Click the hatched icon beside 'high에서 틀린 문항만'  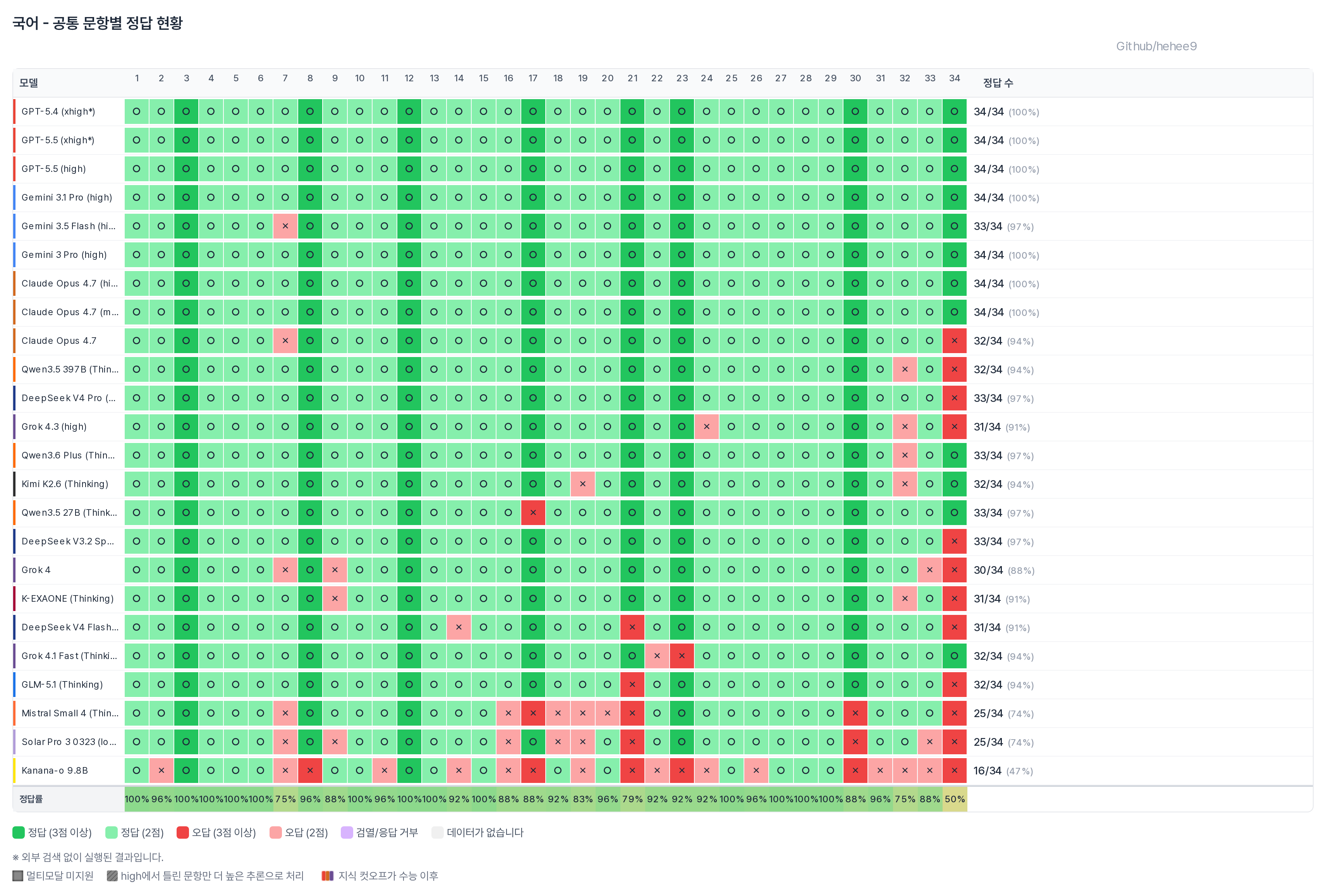click(112, 875)
